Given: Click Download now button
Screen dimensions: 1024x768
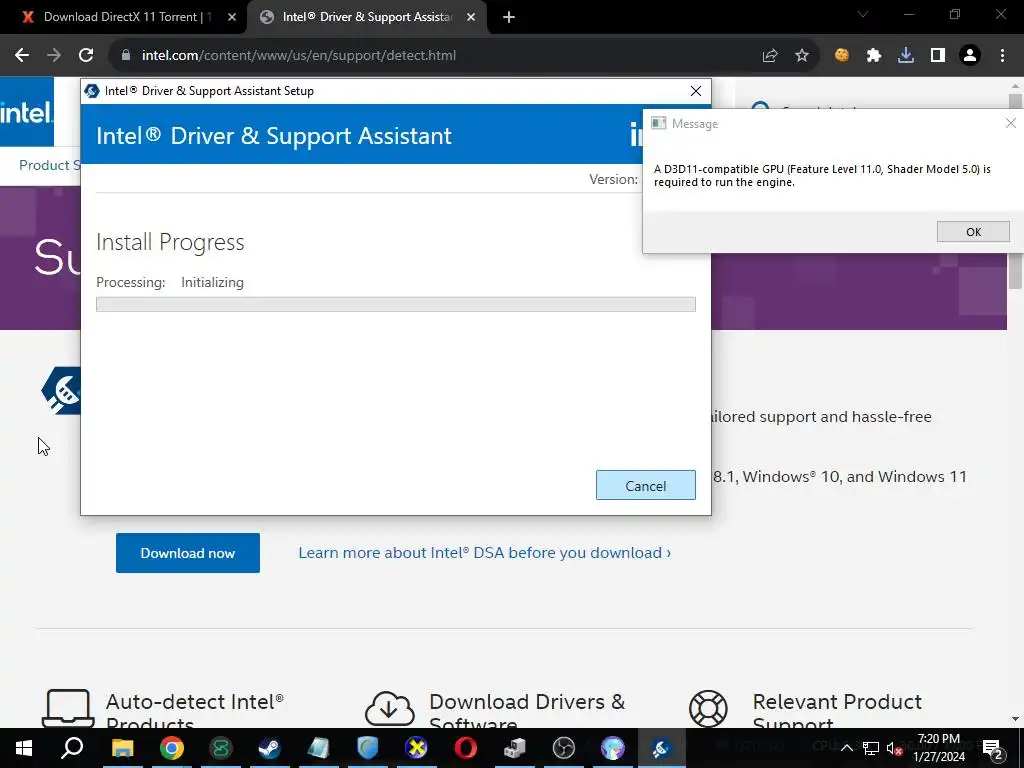Looking at the screenshot, I should coord(187,553).
